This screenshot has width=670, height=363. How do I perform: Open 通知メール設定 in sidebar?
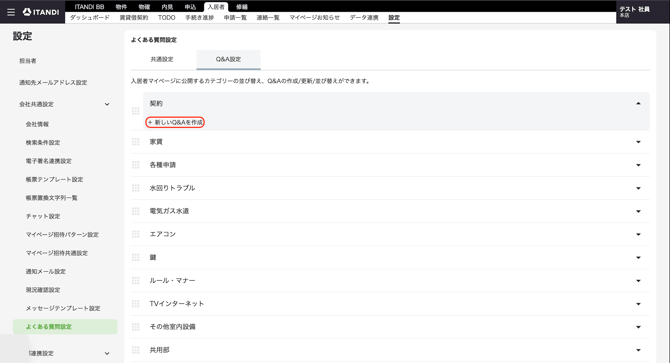(46, 271)
